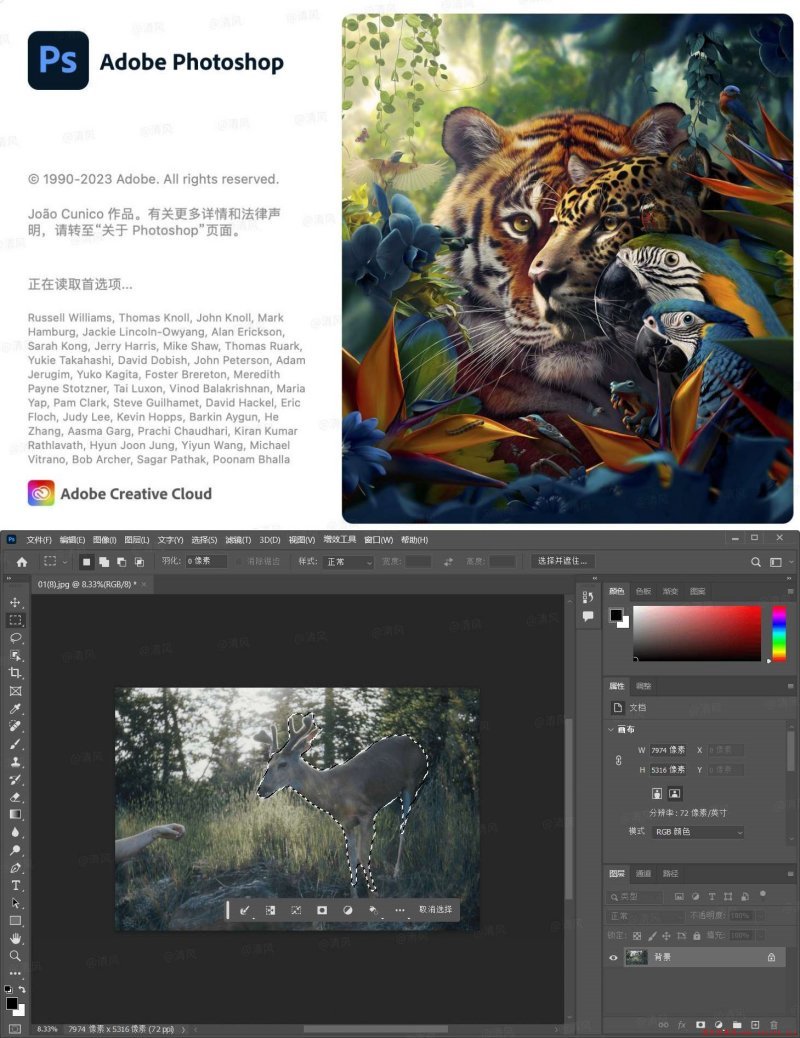Select the Move tool
The width and height of the screenshot is (800, 1038).
[16, 603]
